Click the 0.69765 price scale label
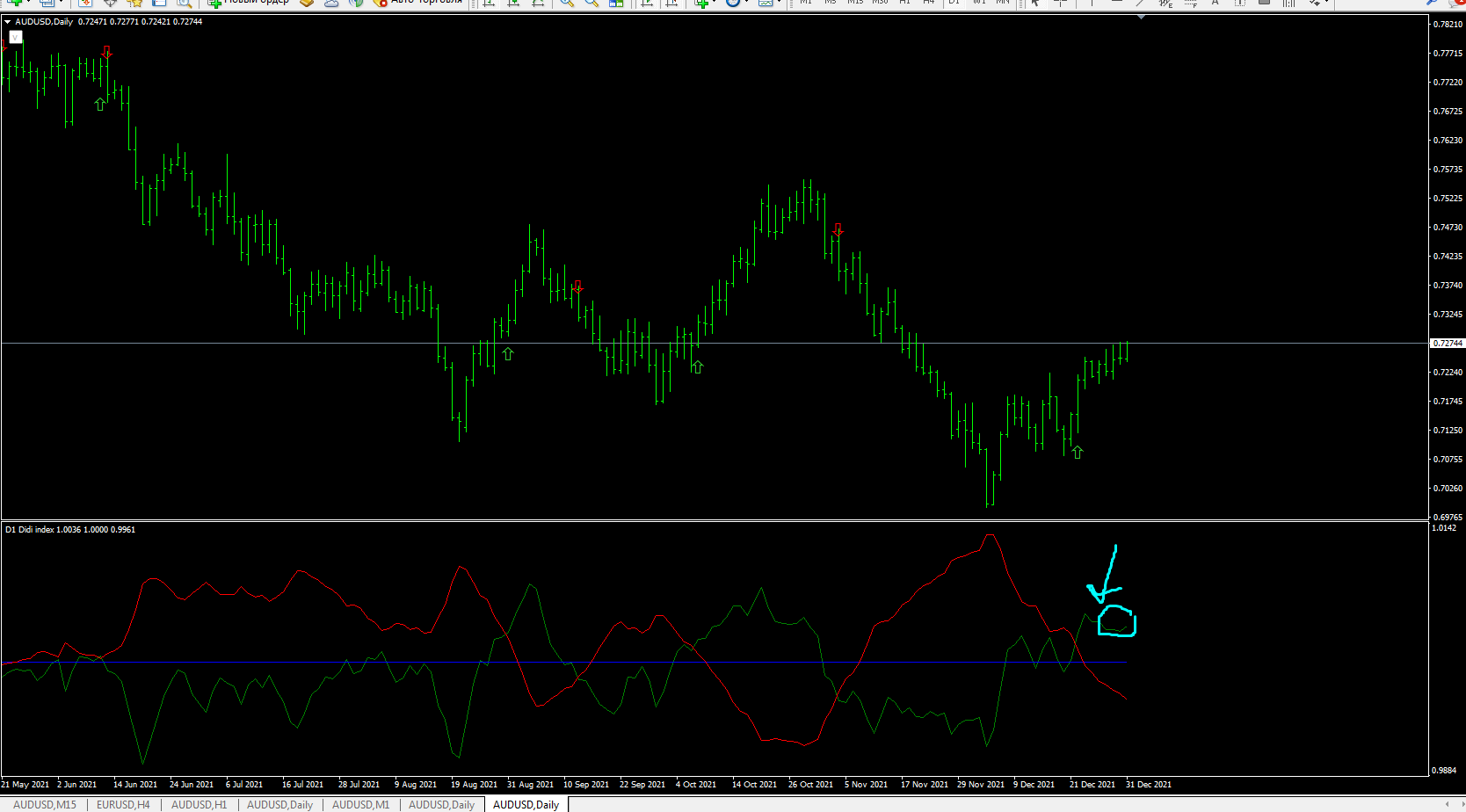The height and width of the screenshot is (812, 1466). [1448, 517]
